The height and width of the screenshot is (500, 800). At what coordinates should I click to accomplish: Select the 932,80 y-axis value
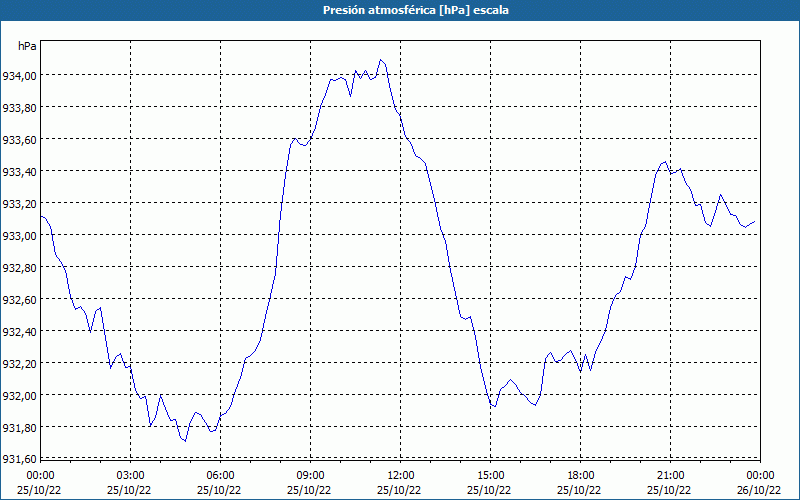(x=19, y=268)
